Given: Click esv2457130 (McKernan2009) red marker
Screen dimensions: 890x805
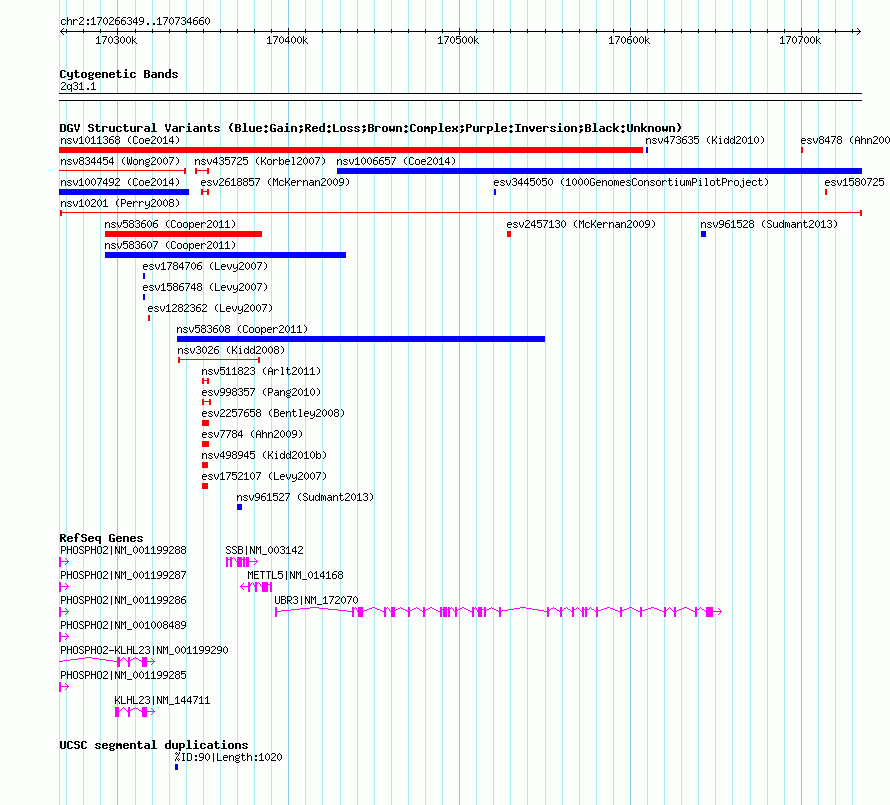Looking at the screenshot, I should (x=509, y=234).
